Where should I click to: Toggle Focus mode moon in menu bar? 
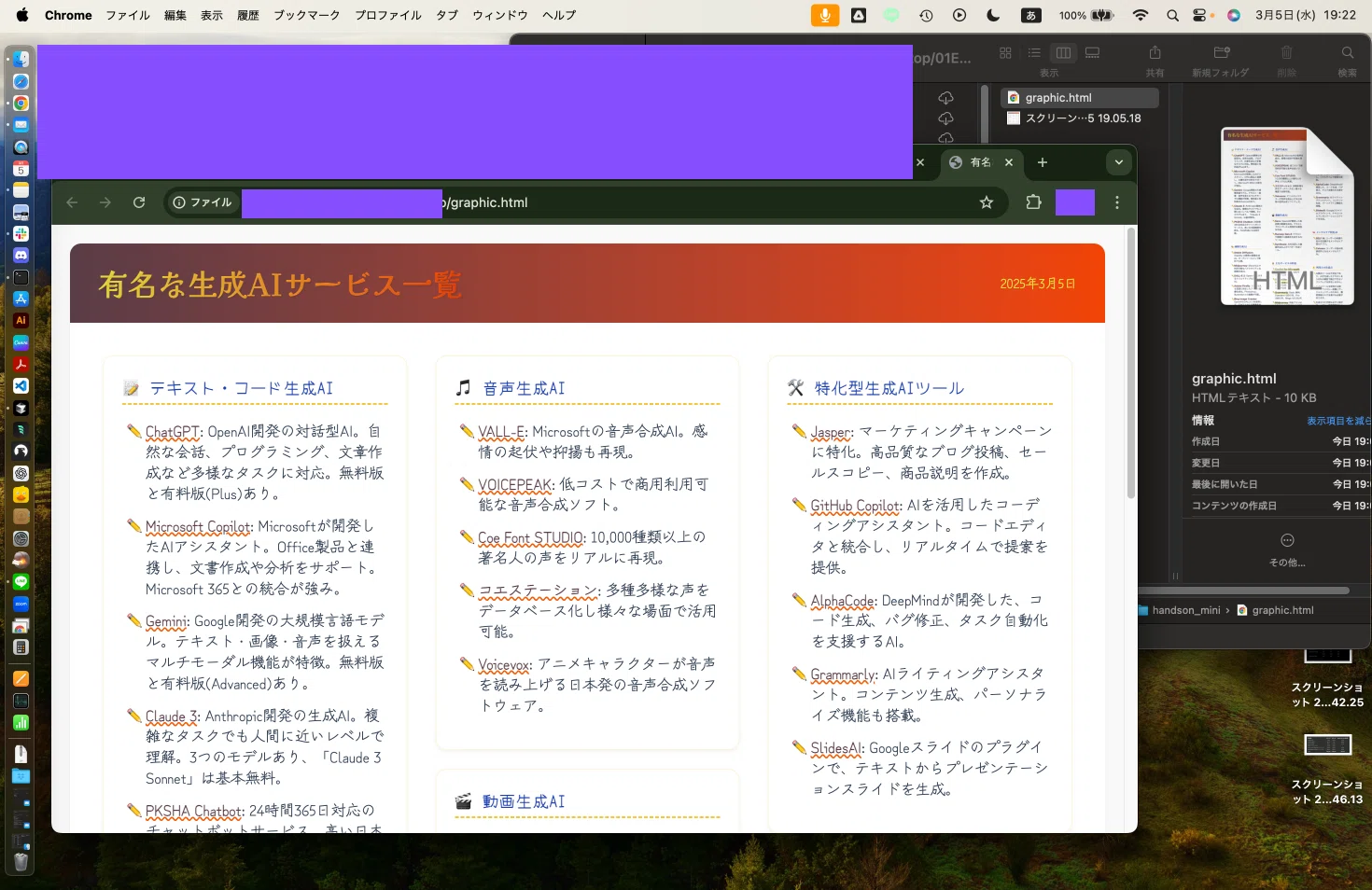click(x=993, y=15)
